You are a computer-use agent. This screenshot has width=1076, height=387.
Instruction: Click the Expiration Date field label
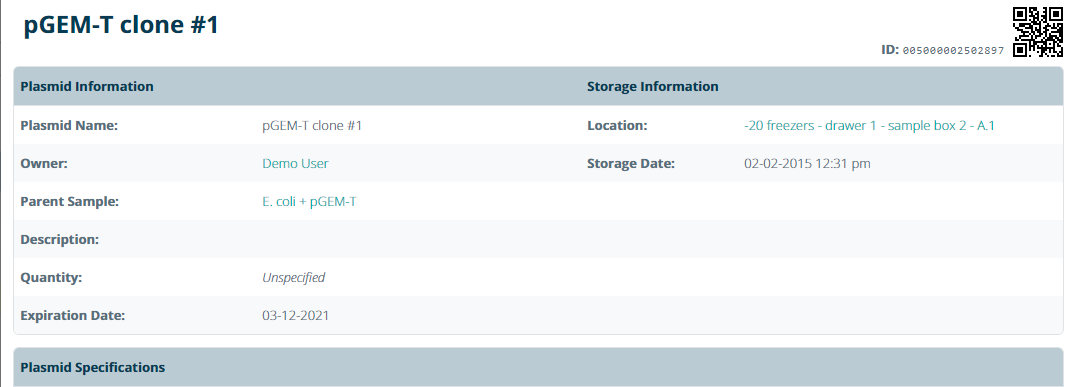pyautogui.click(x=73, y=316)
